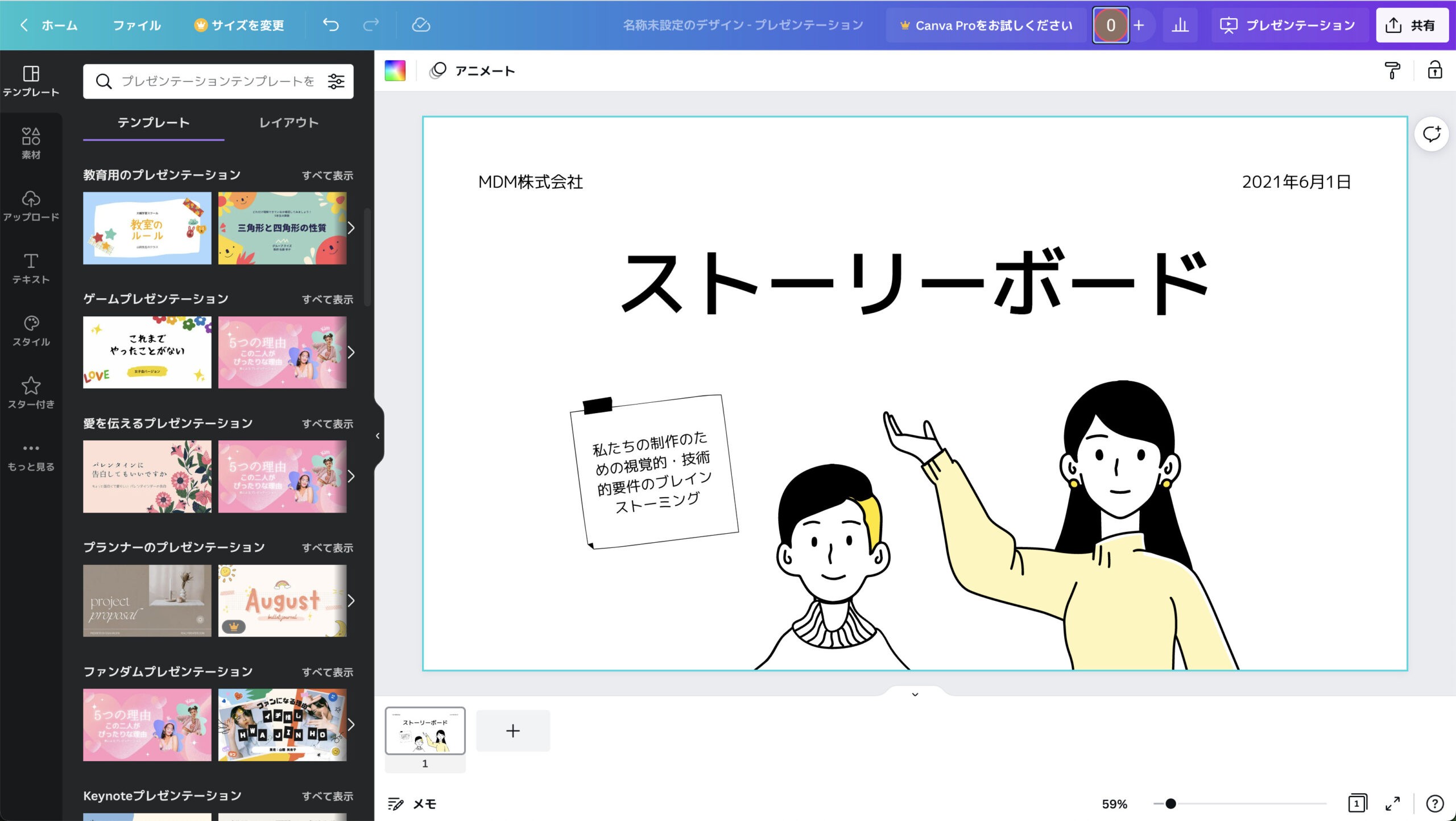Open the メモ notes editor

point(412,804)
